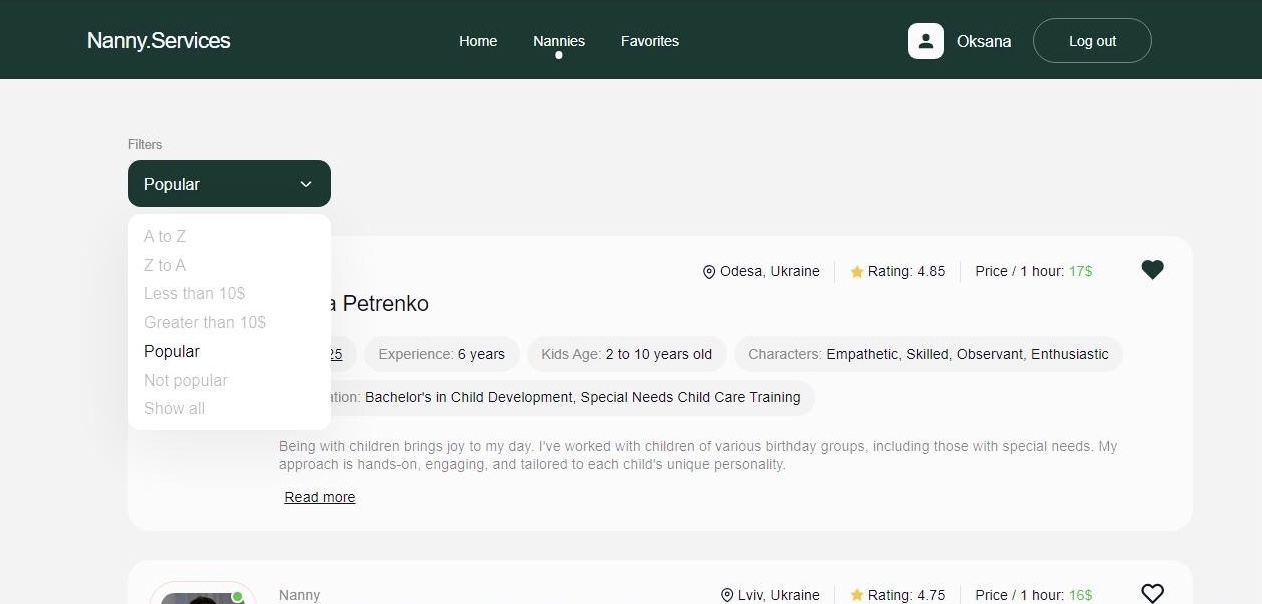Viewport: 1262px width, 604px height.
Task: Choose the Greater than 10$ filter
Action: tap(205, 322)
